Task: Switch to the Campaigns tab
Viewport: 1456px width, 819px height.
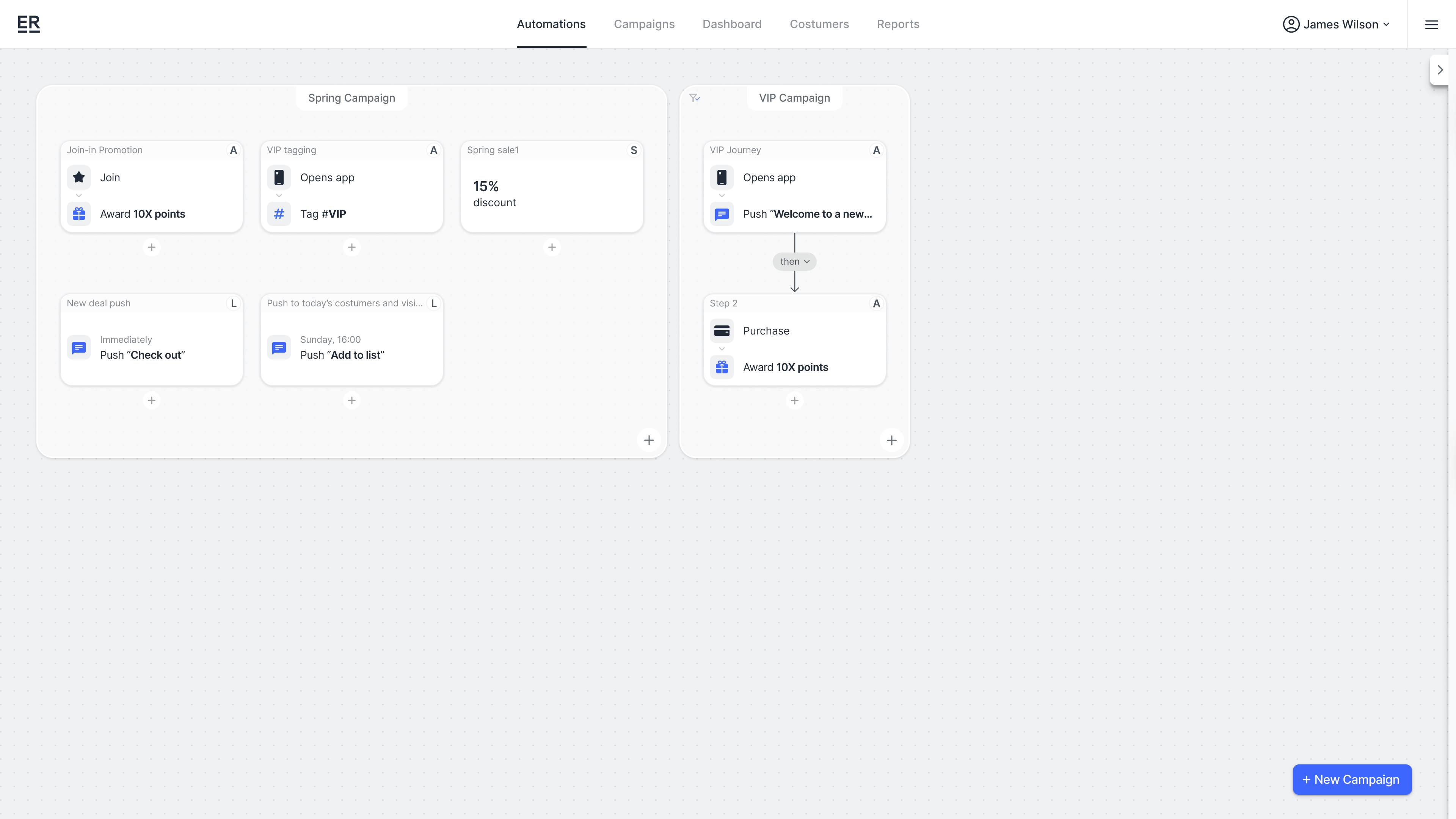Action: [644, 24]
